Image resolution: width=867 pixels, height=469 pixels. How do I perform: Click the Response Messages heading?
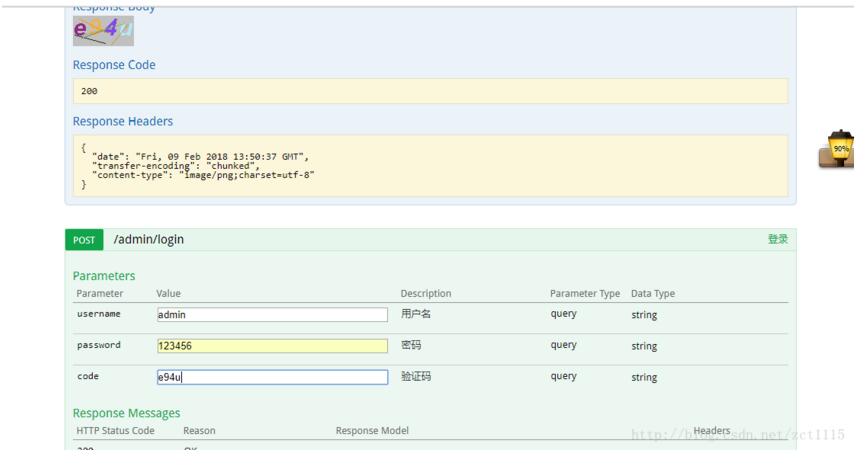click(x=127, y=413)
